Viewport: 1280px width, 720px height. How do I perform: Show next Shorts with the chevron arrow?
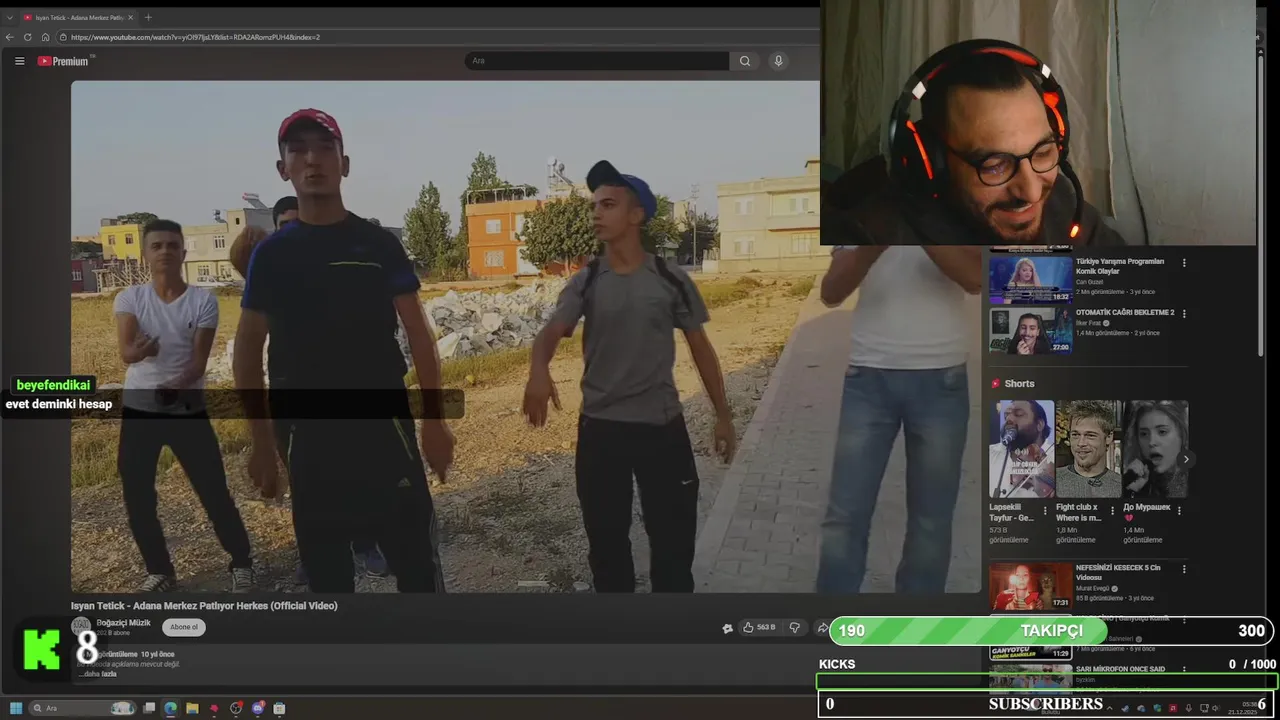click(x=1186, y=459)
